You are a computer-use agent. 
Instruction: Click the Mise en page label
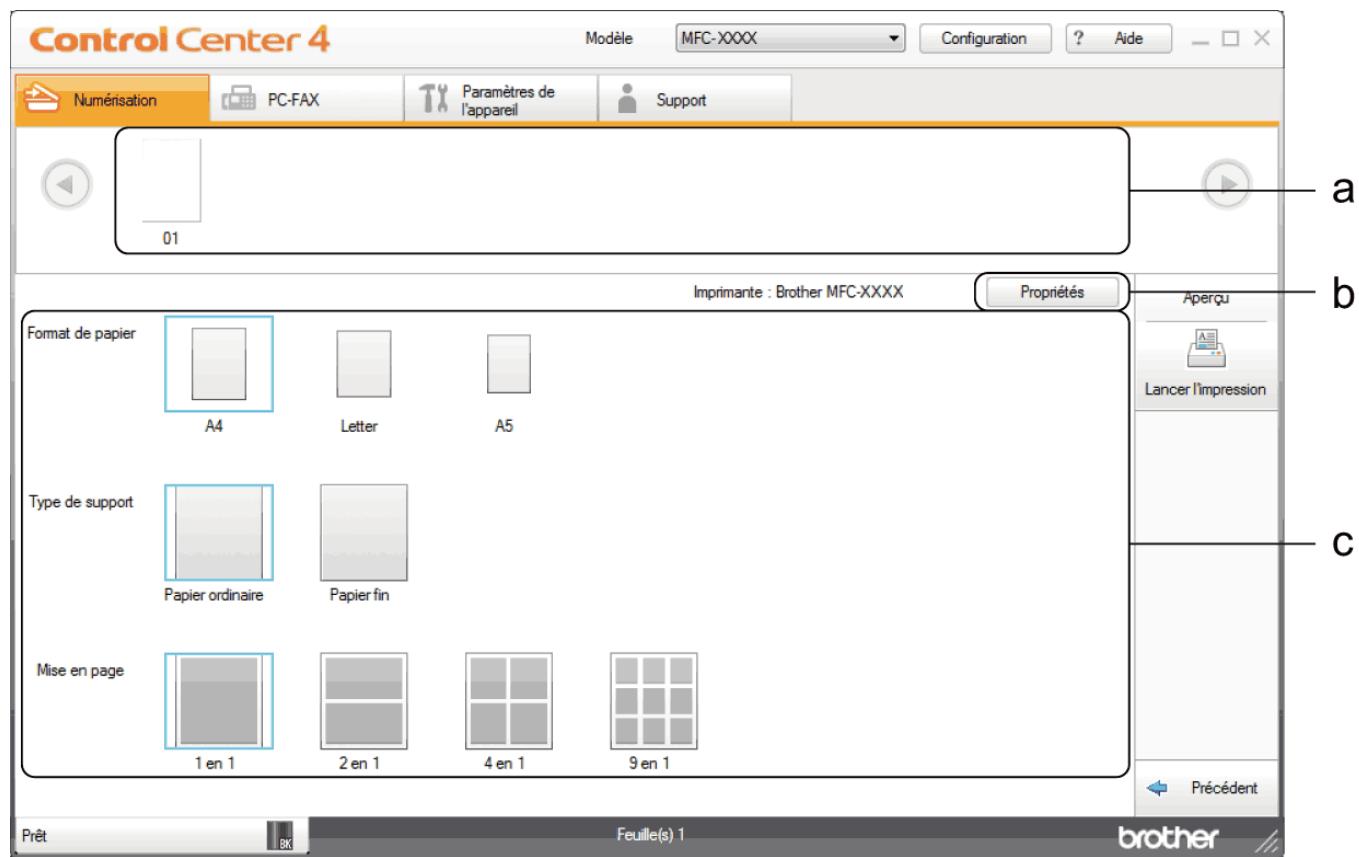pyautogui.click(x=78, y=670)
